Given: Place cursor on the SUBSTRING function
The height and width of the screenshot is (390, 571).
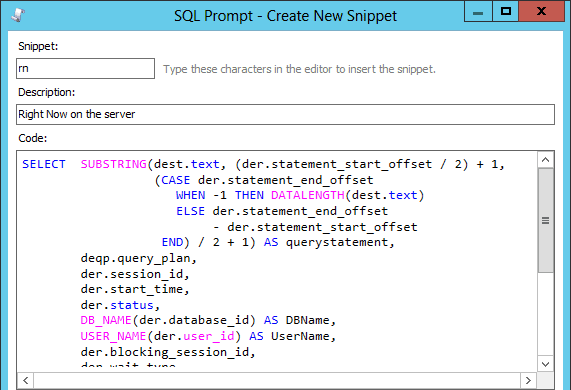Looking at the screenshot, I should (114, 164).
